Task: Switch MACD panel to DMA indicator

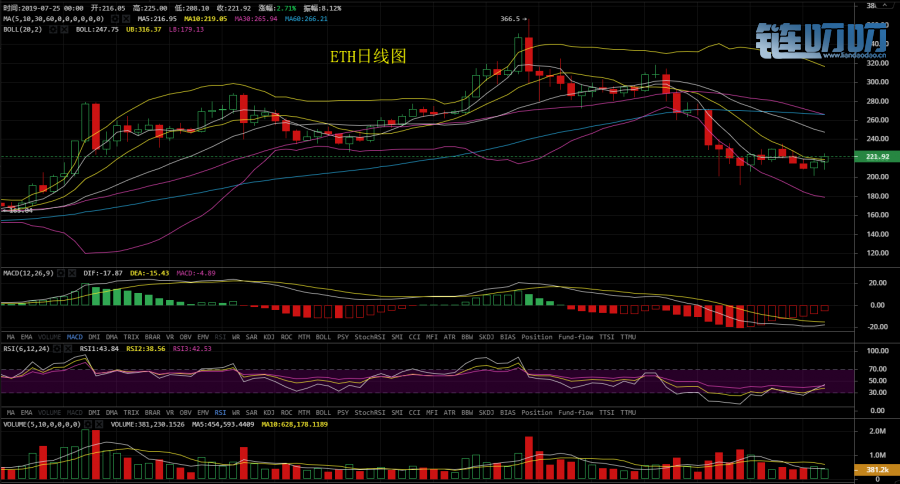Action: pyautogui.click(x=112, y=337)
